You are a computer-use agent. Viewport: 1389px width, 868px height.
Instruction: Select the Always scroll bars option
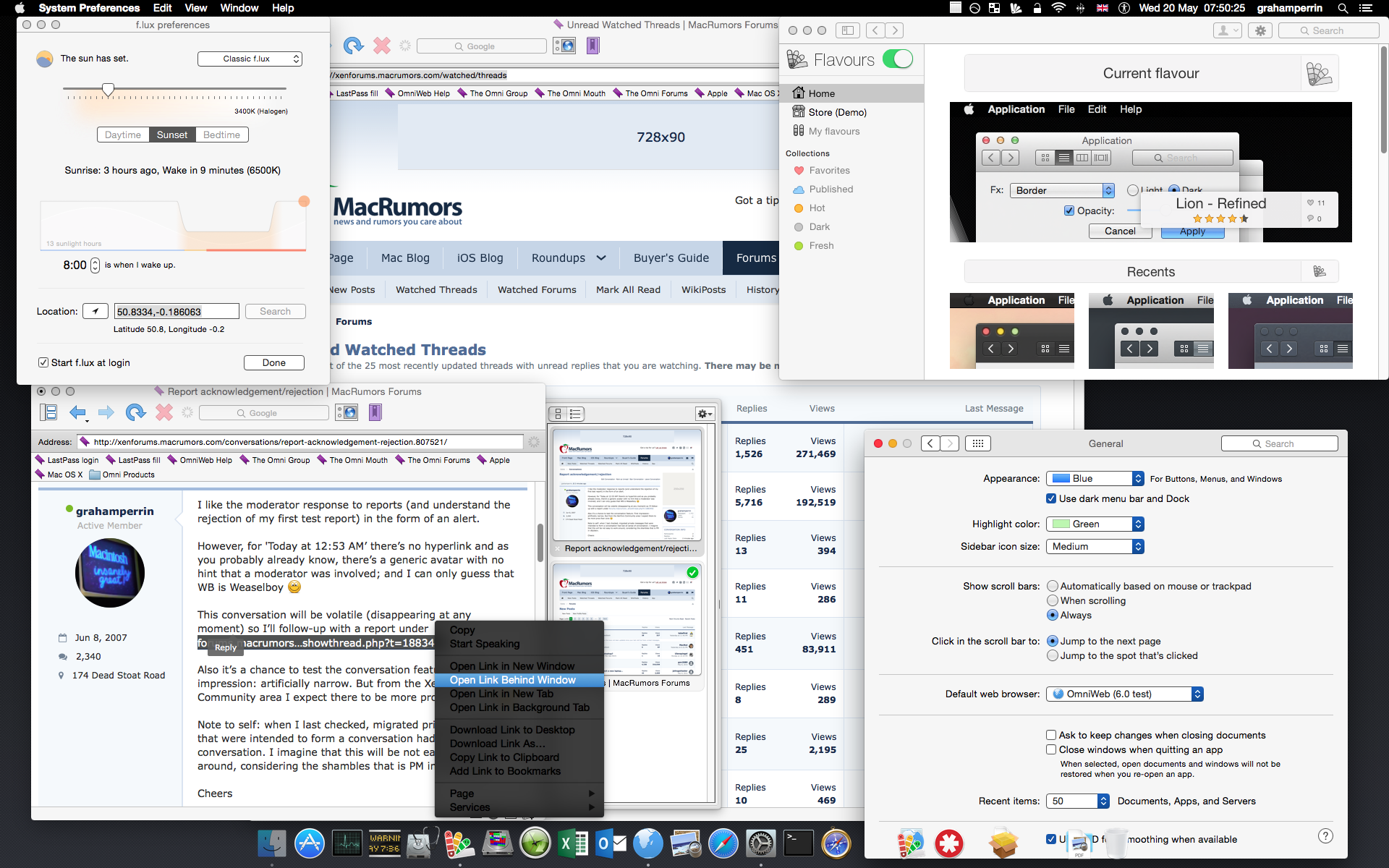[1053, 615]
